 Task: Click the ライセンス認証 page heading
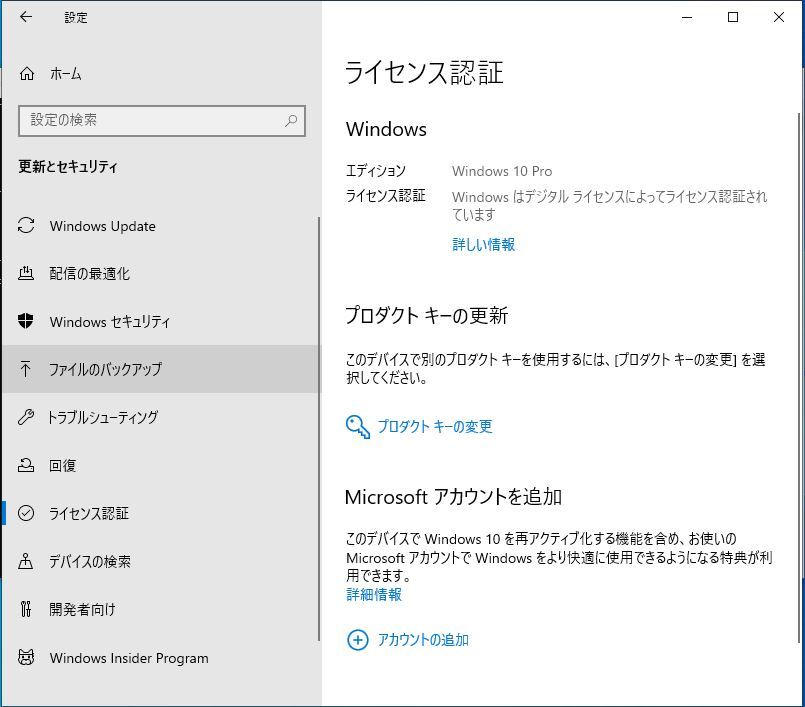[424, 72]
